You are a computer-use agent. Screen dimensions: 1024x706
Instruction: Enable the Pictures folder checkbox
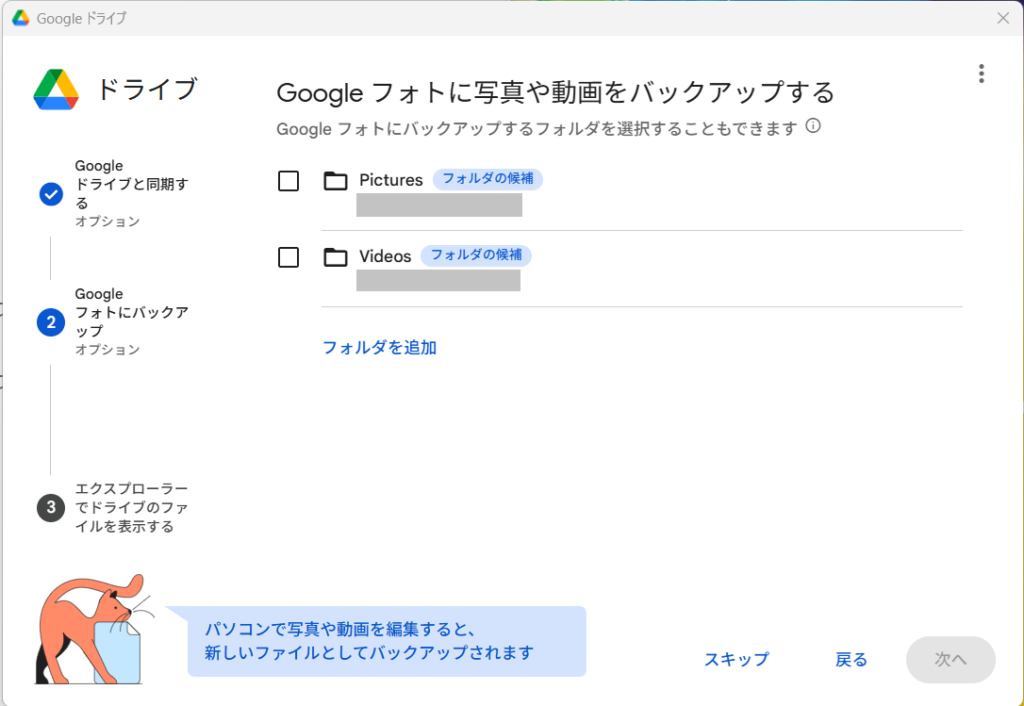[x=288, y=181]
